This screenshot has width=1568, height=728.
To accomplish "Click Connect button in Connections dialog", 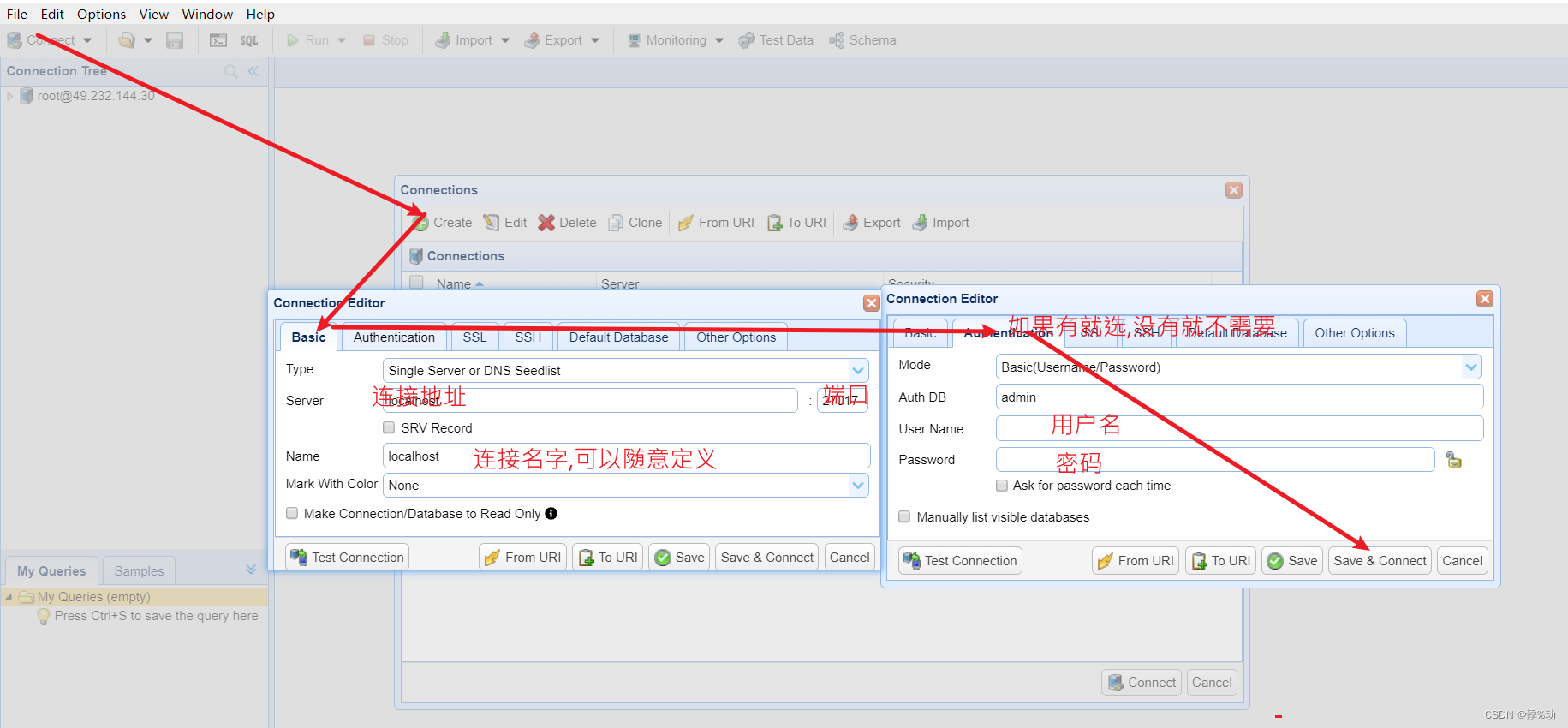I will 1142,683.
